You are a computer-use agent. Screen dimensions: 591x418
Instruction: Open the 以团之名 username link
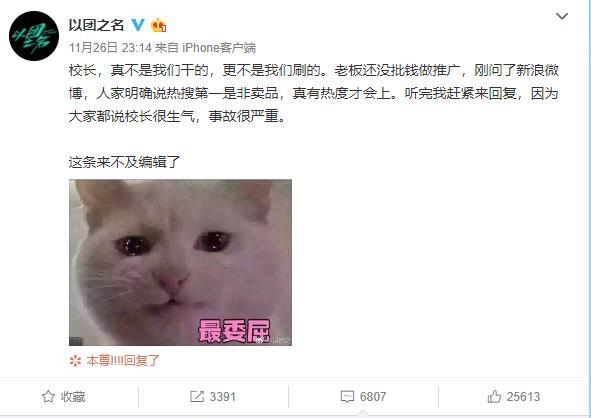[96, 25]
